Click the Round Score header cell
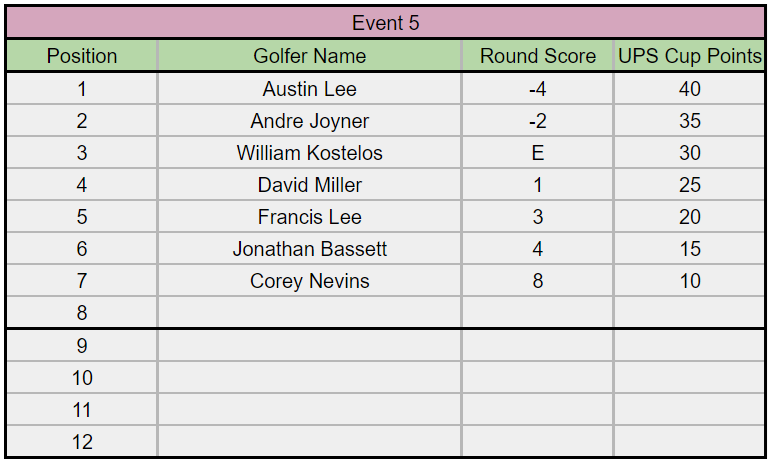772x461 pixels. click(537, 56)
